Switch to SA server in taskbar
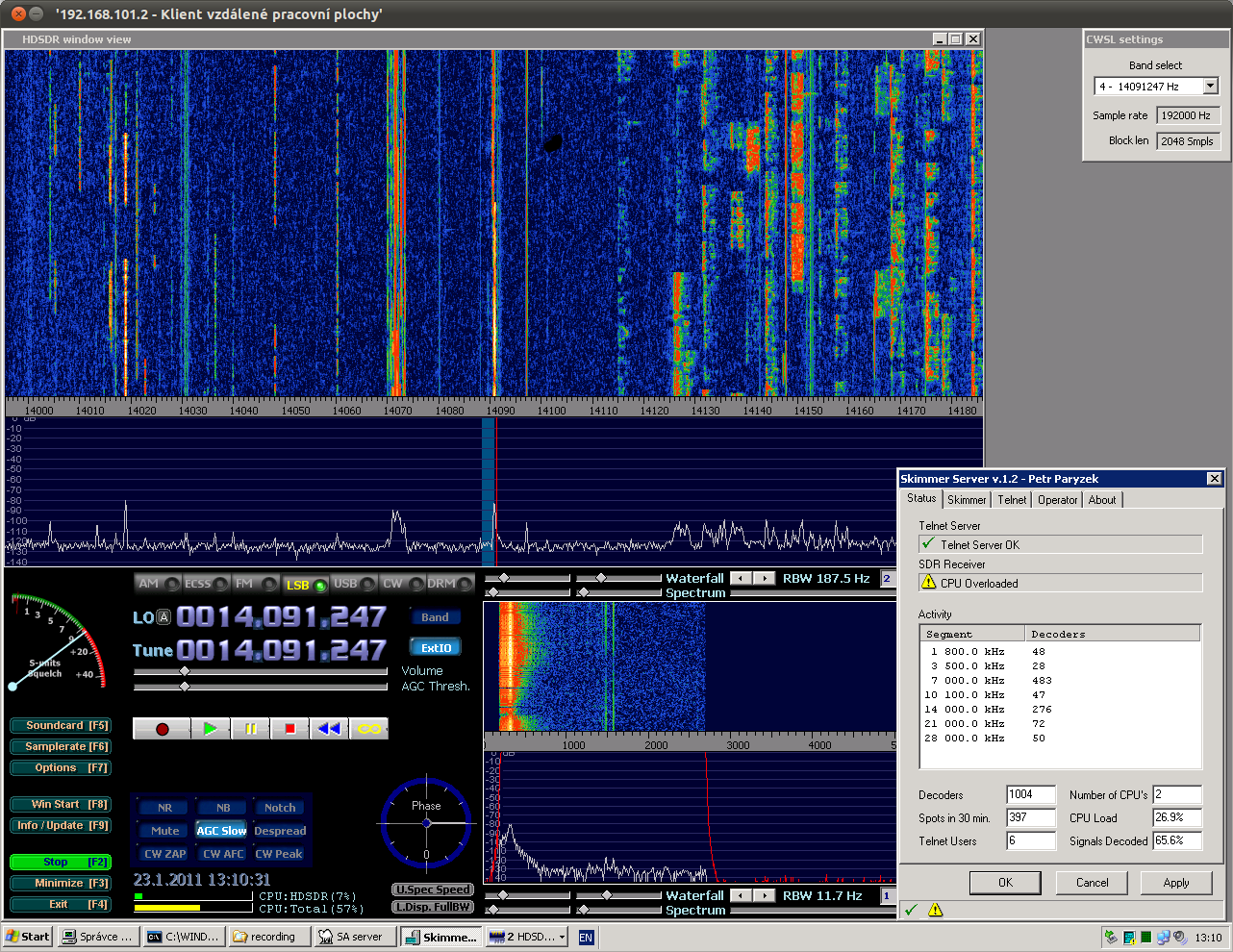 pyautogui.click(x=354, y=937)
